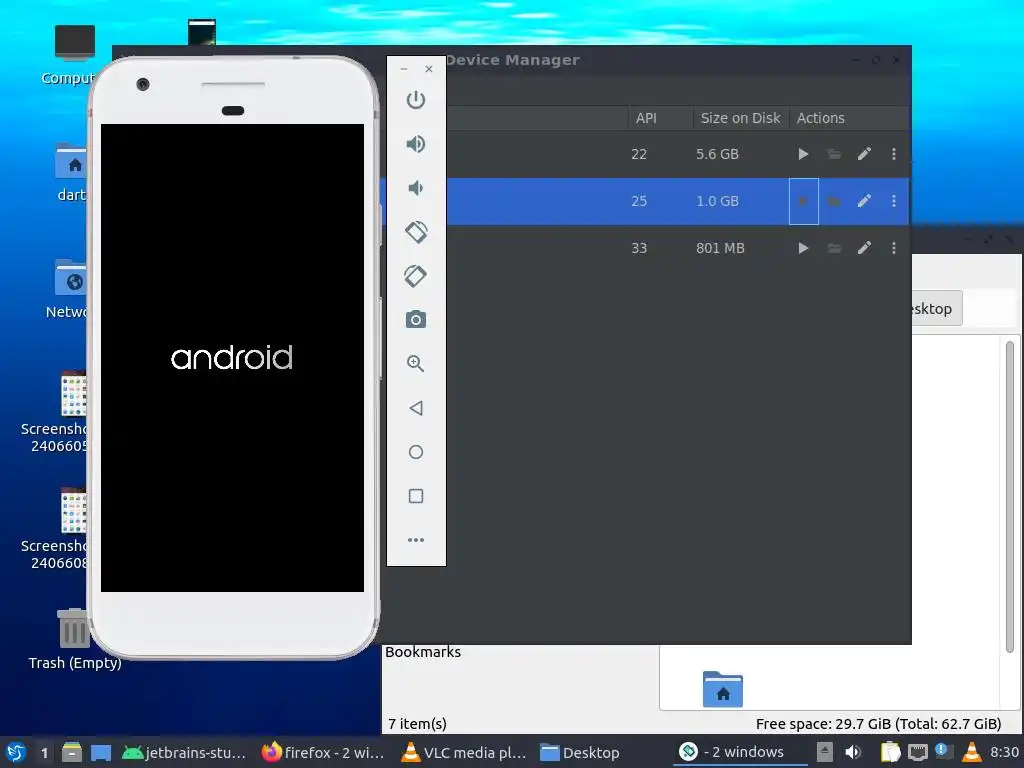1024x768 pixels.
Task: Stop the running API 25 device
Action: pos(804,201)
